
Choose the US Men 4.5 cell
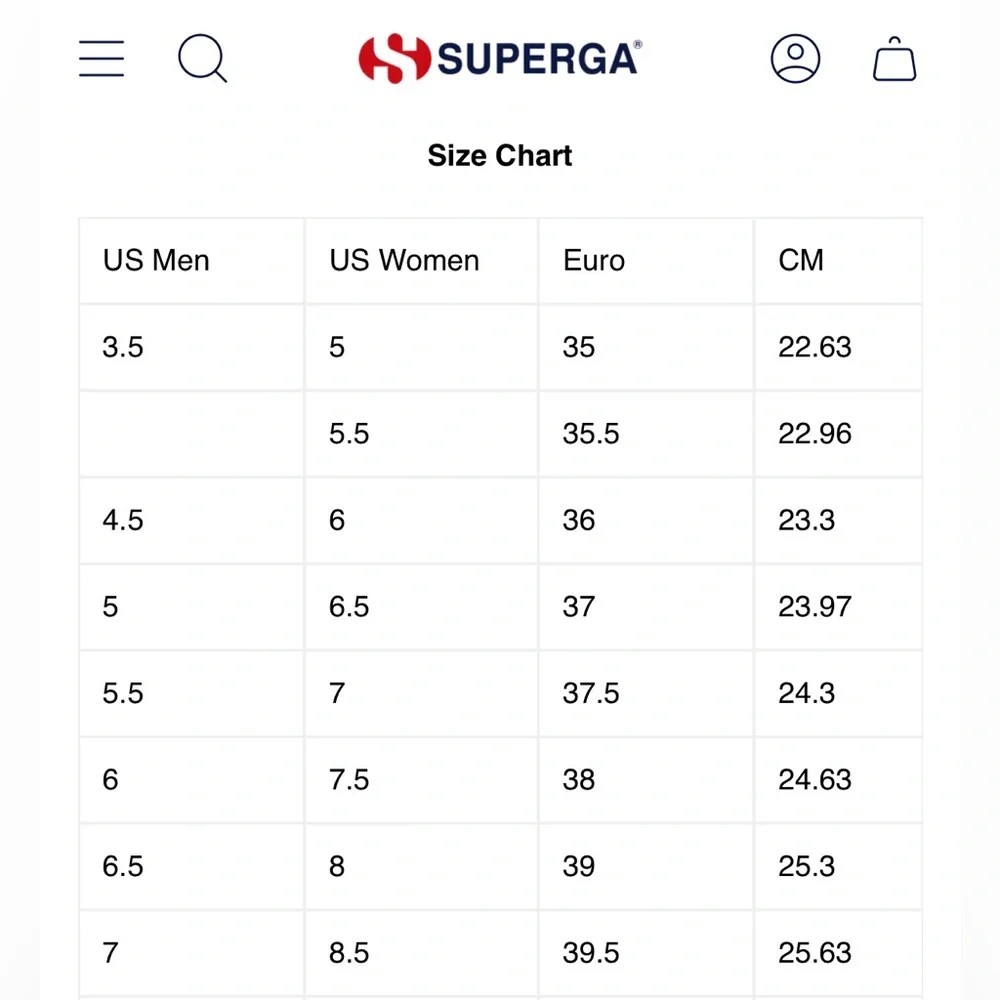click(x=191, y=520)
